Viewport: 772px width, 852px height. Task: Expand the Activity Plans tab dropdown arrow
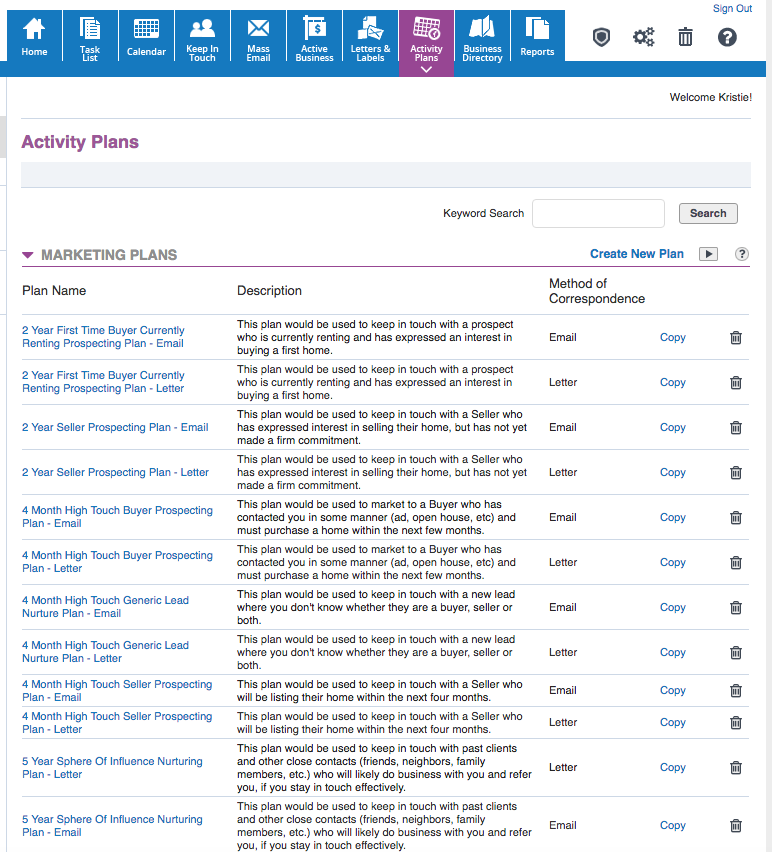[x=426, y=70]
